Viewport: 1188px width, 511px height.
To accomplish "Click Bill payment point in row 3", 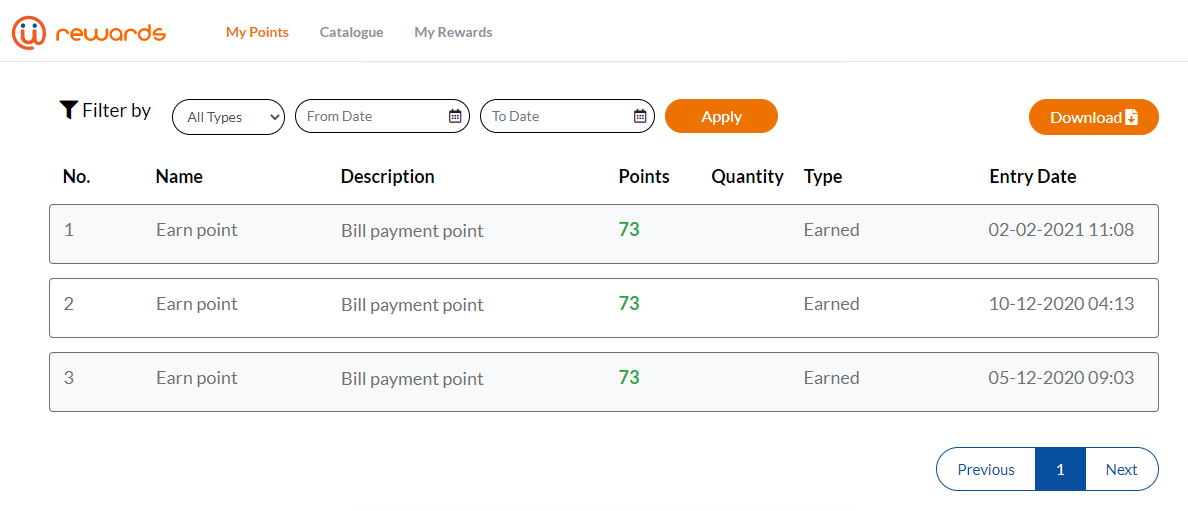I will (412, 378).
